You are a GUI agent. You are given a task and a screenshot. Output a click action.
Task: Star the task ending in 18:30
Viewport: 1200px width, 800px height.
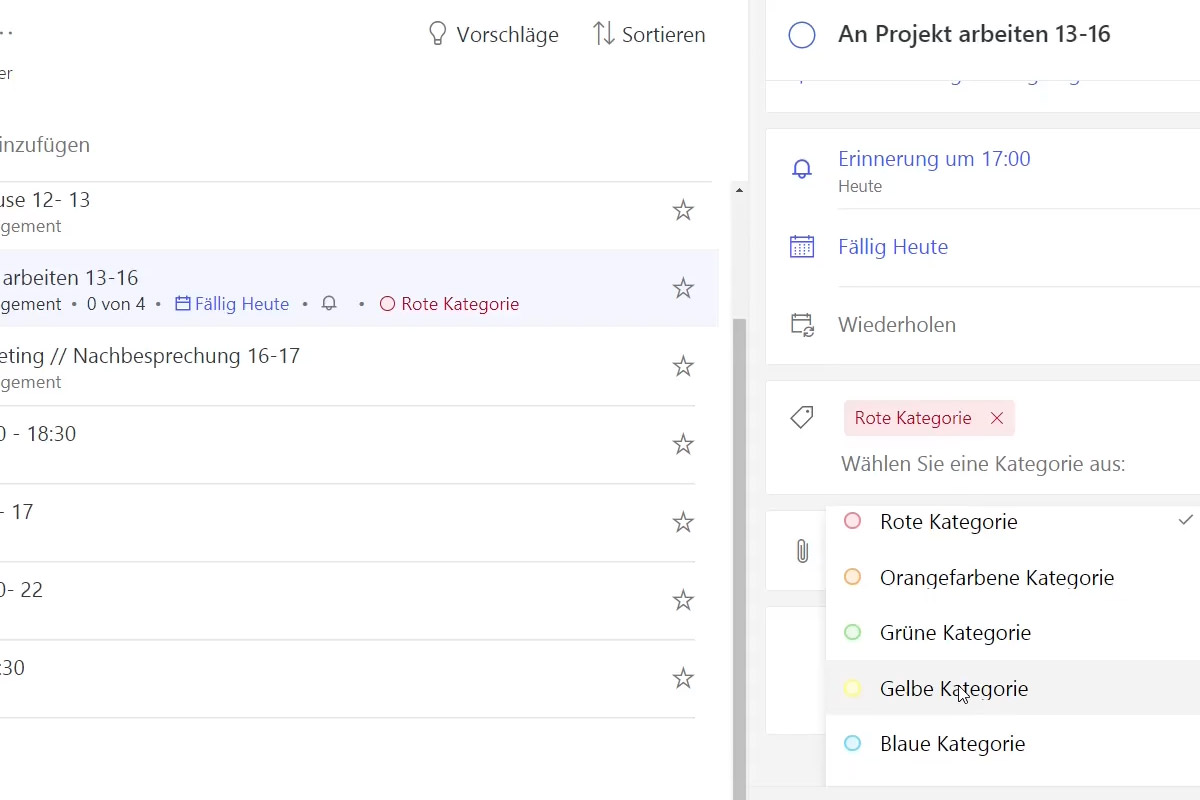[x=683, y=444]
